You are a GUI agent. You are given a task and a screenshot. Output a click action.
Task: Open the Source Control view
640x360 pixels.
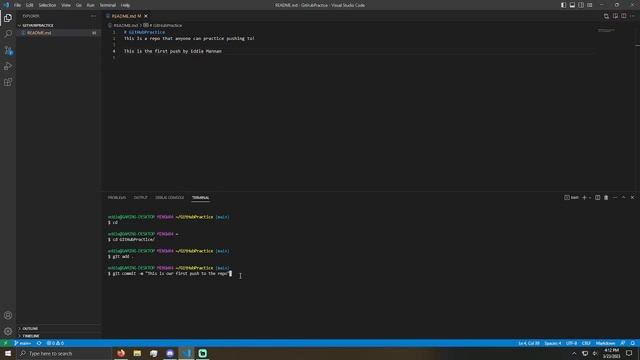coord(8,50)
